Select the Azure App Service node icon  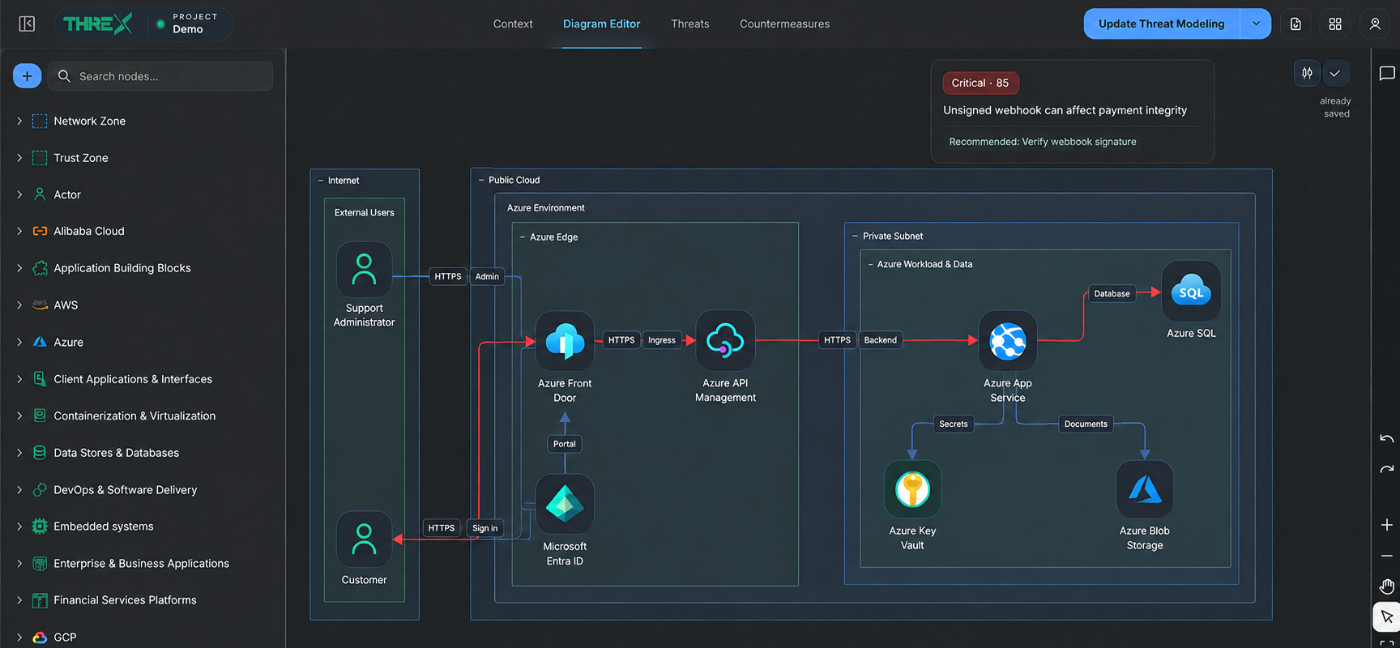point(1007,341)
